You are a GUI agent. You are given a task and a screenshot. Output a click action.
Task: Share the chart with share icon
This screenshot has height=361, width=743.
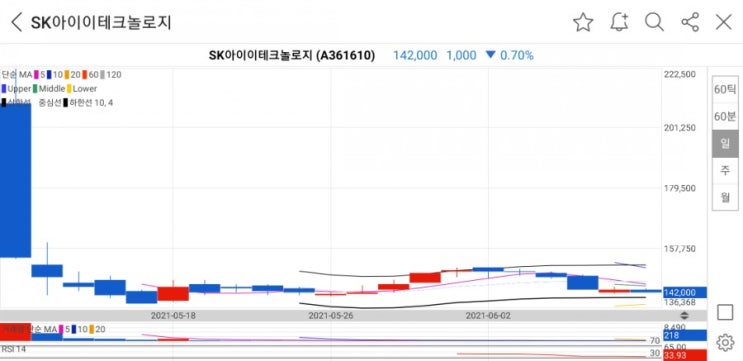point(690,22)
